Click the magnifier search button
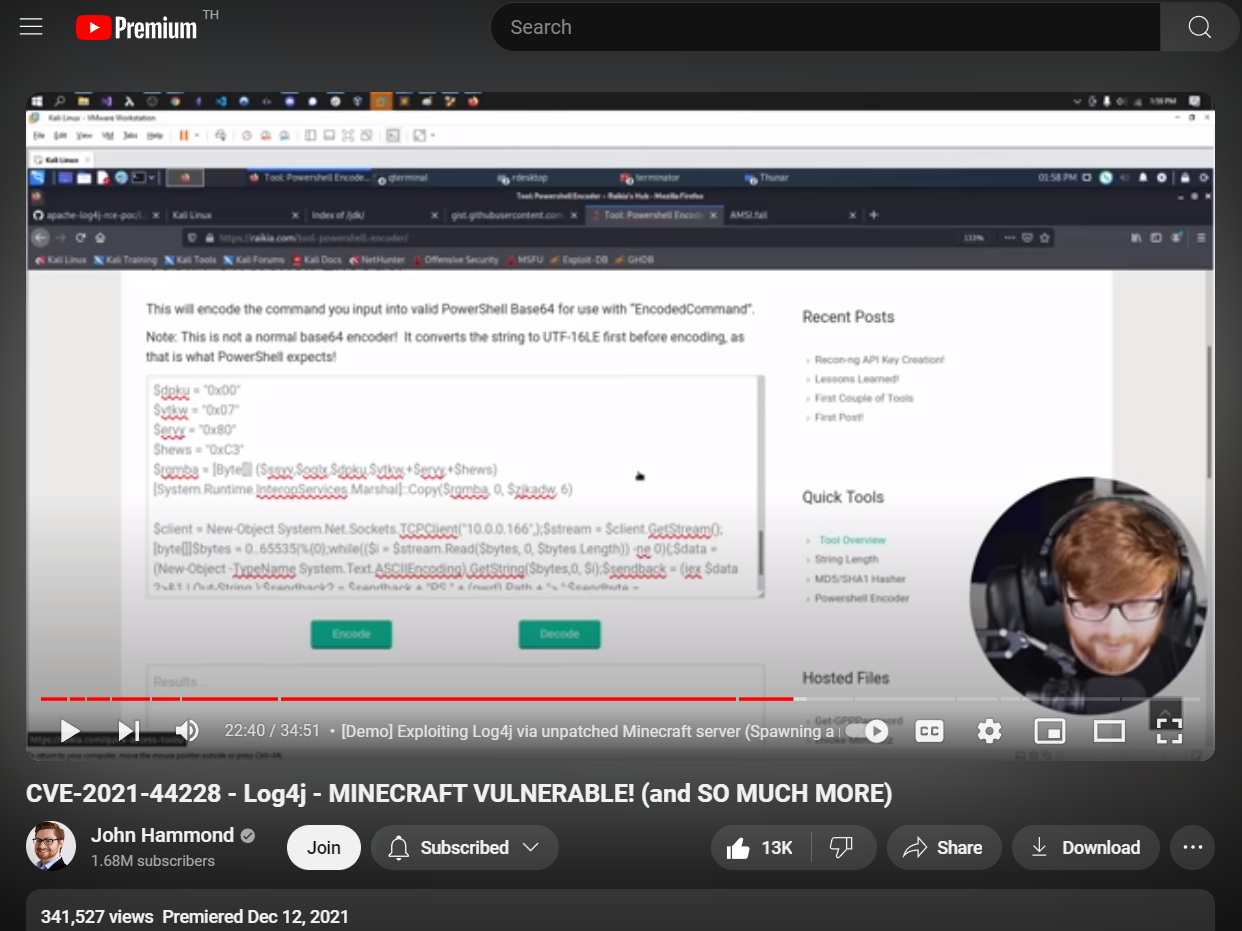Image resolution: width=1242 pixels, height=931 pixels. click(1199, 27)
